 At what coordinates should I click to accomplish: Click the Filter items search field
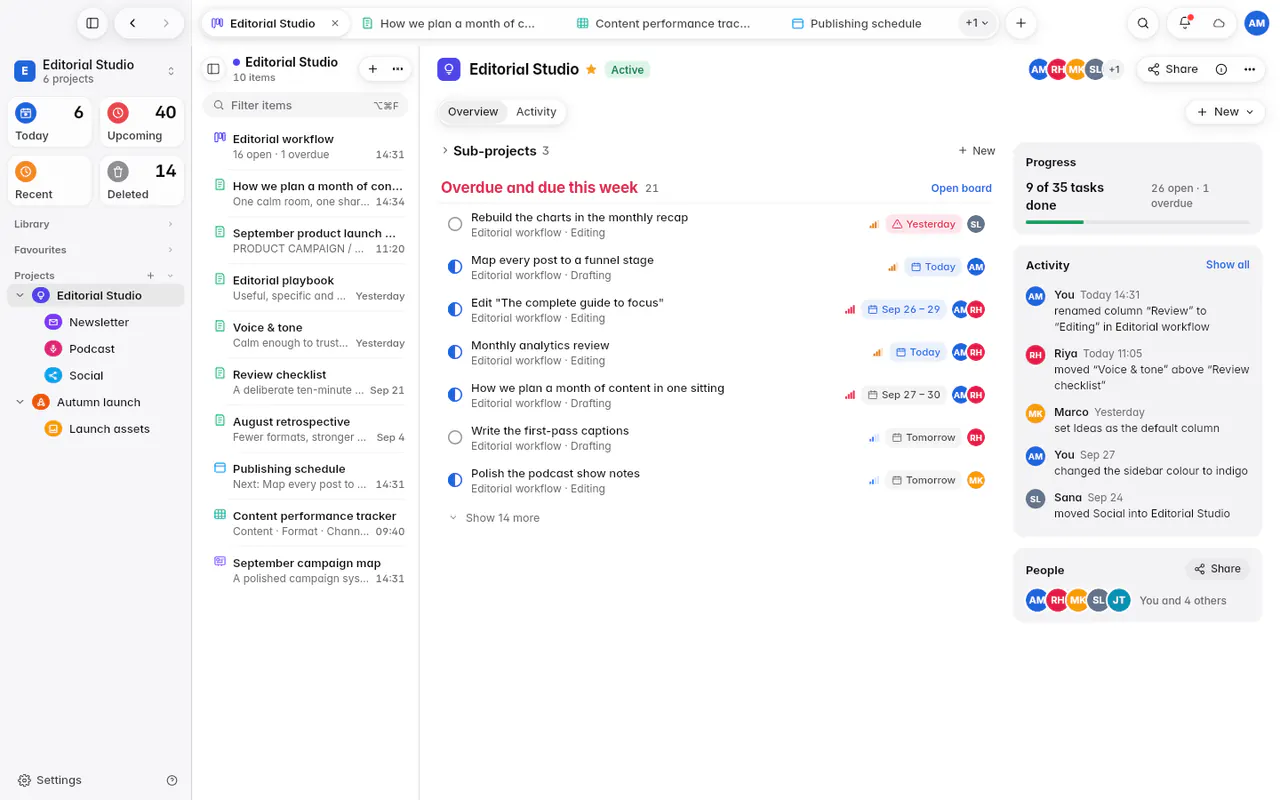click(x=306, y=105)
